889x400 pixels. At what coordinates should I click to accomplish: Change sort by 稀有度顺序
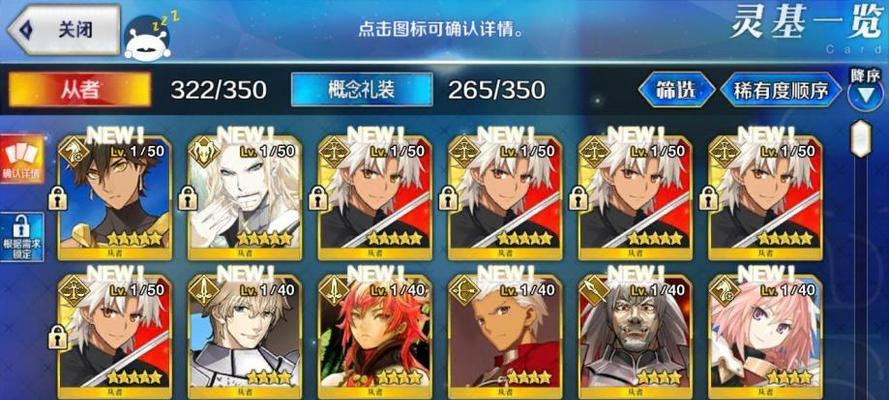tap(781, 90)
